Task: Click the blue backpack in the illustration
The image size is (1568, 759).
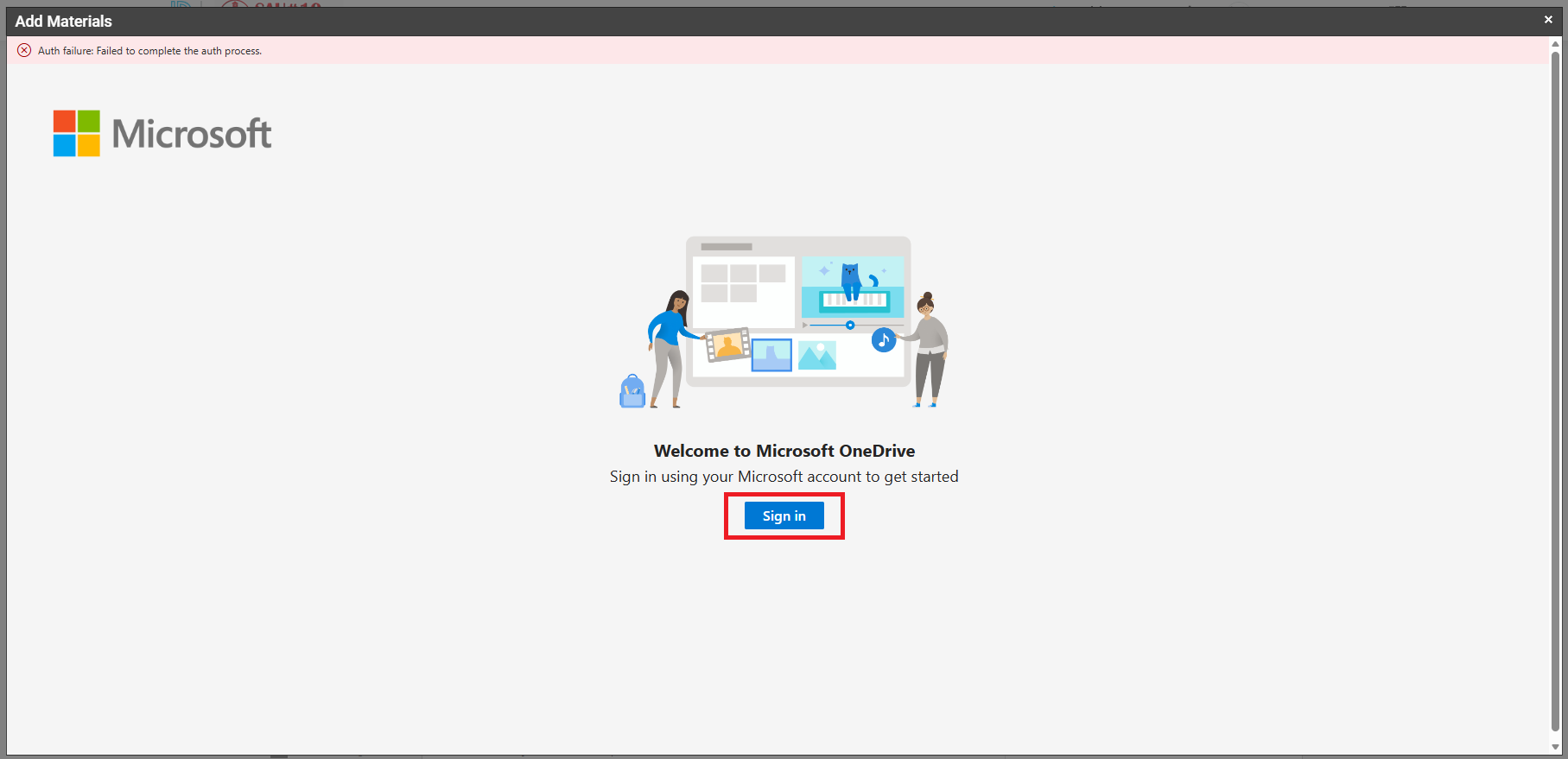Action: tap(632, 392)
